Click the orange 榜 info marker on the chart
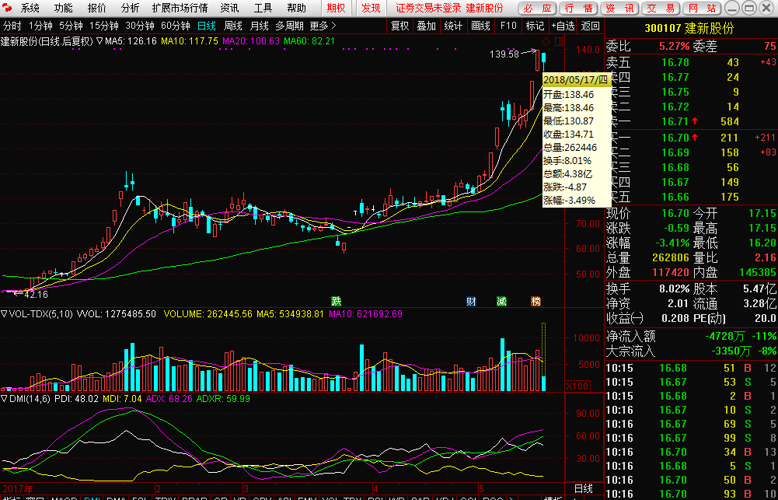778x500 pixels. [x=536, y=301]
